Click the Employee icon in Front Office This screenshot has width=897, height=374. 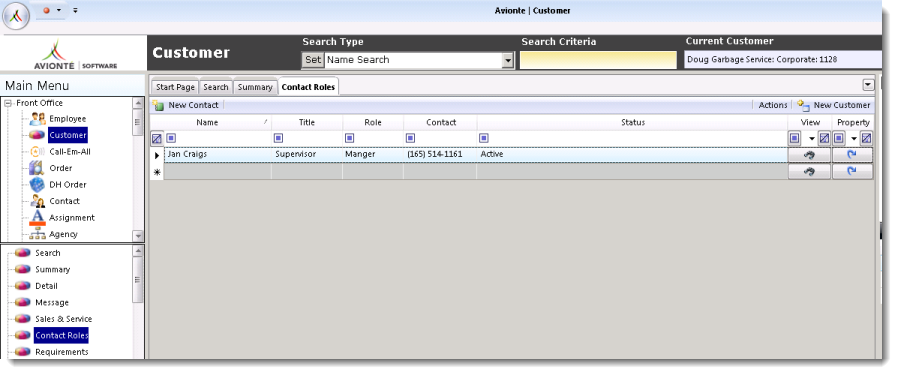[38, 119]
